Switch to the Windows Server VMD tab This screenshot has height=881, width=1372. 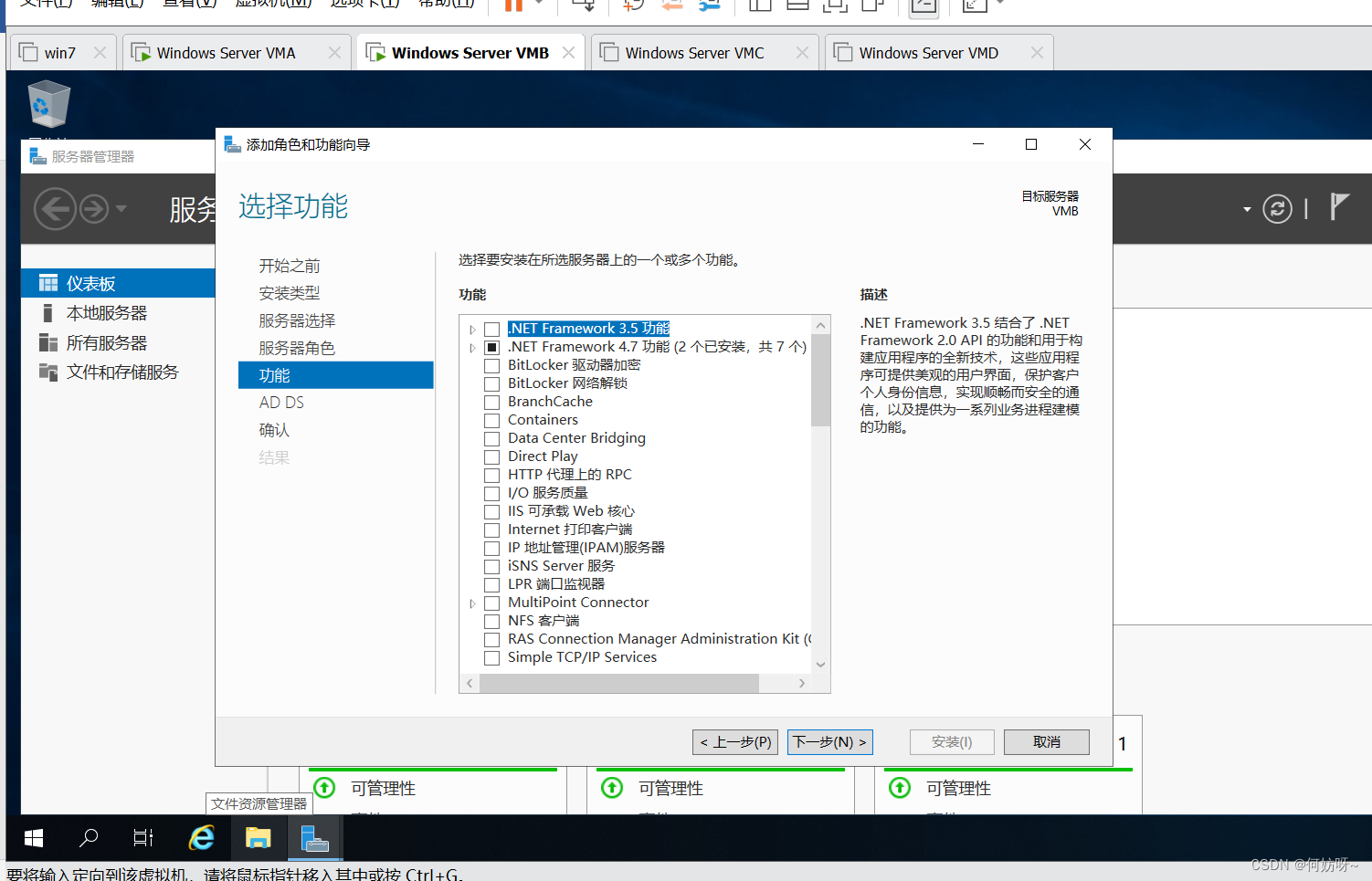pyautogui.click(x=939, y=53)
